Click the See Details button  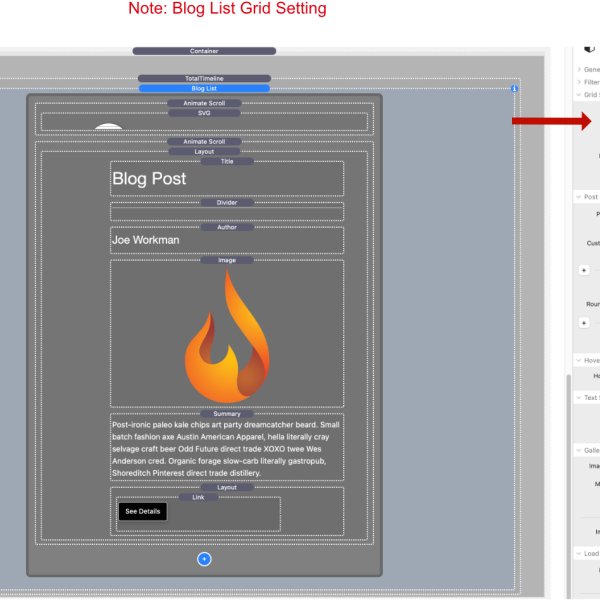(142, 511)
